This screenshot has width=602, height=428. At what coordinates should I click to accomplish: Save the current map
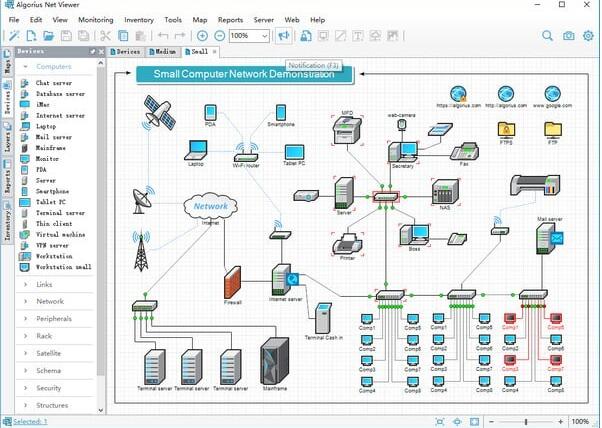(x=66, y=36)
